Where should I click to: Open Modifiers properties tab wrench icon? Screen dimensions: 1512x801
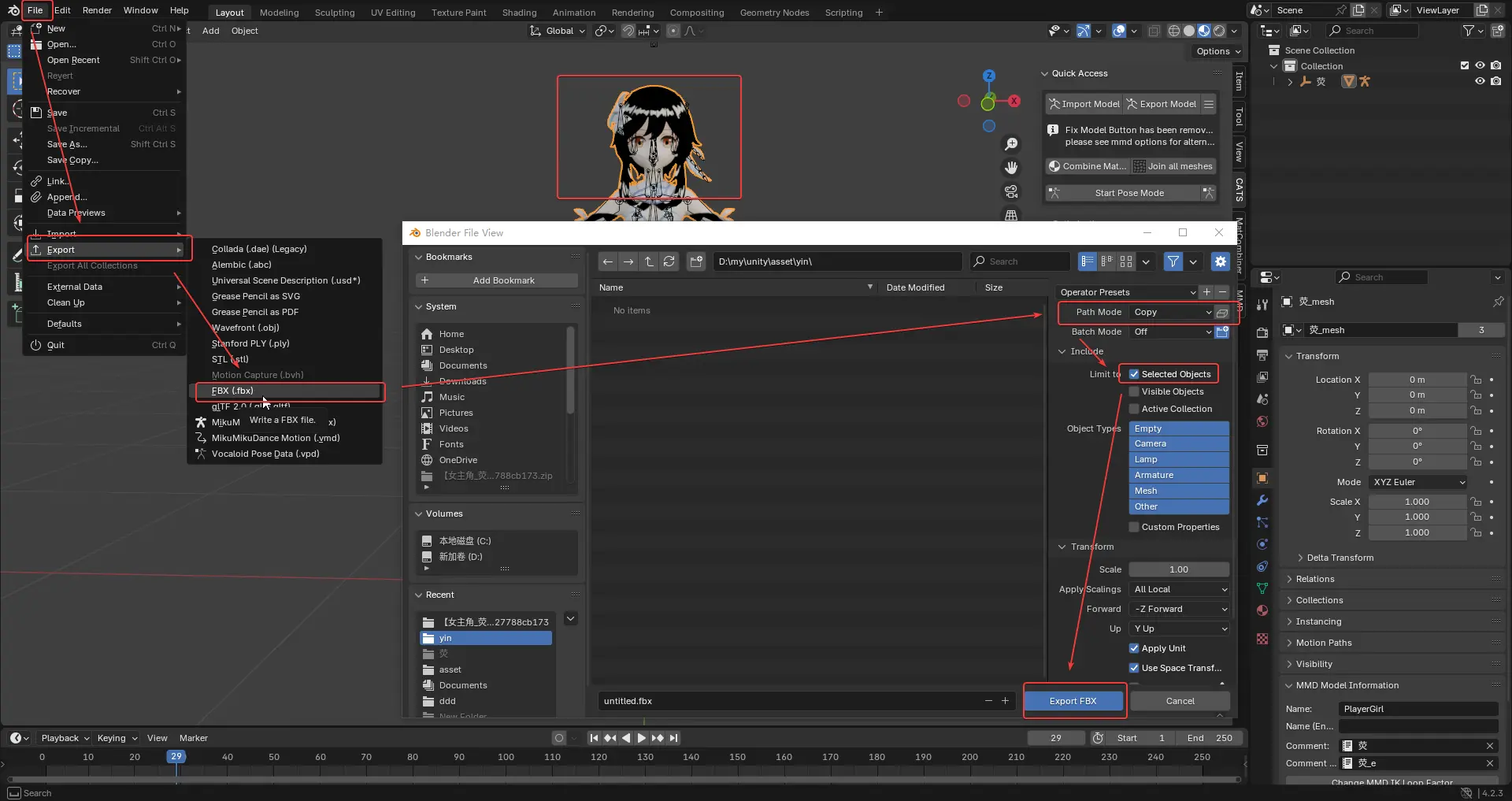coord(1262,500)
